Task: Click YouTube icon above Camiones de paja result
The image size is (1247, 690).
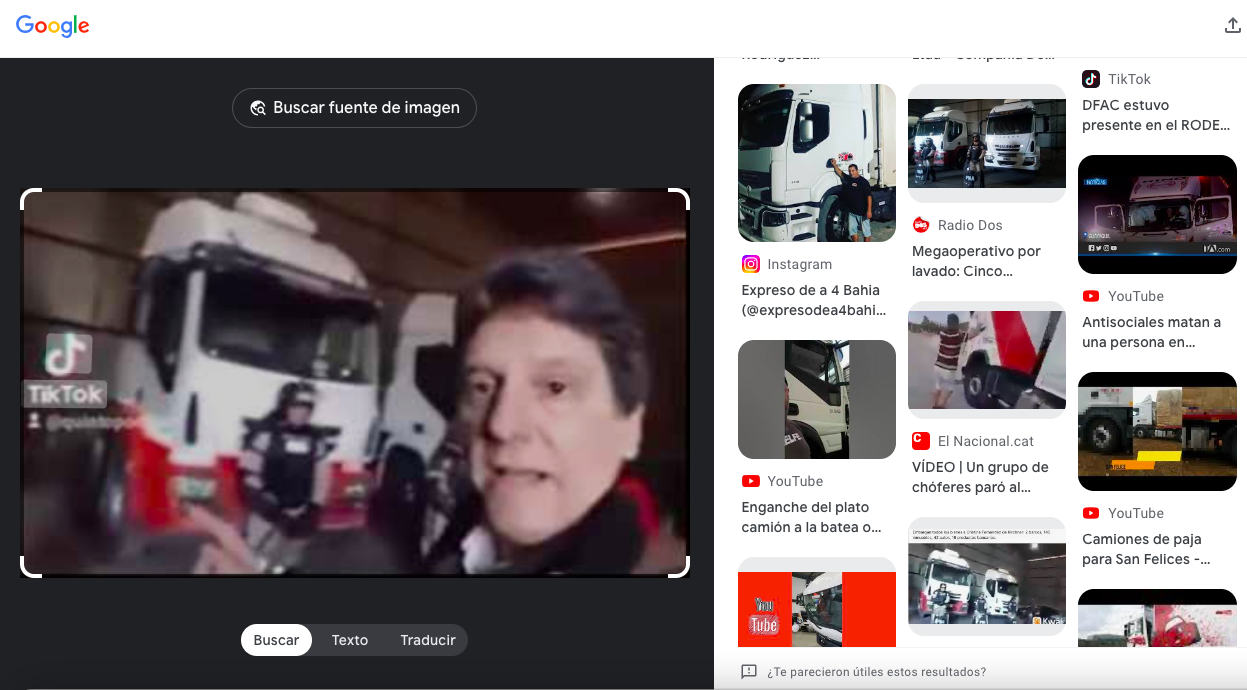Action: pos(1091,513)
